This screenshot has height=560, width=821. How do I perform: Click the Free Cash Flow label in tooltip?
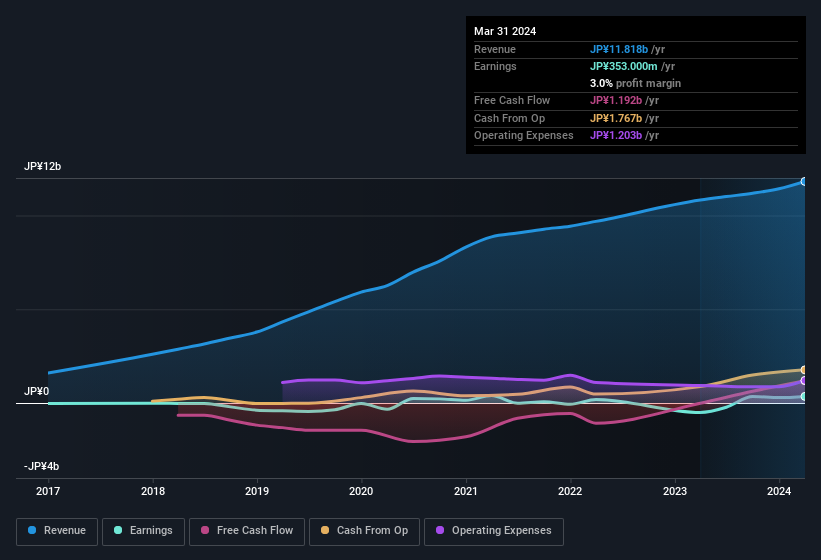point(512,100)
